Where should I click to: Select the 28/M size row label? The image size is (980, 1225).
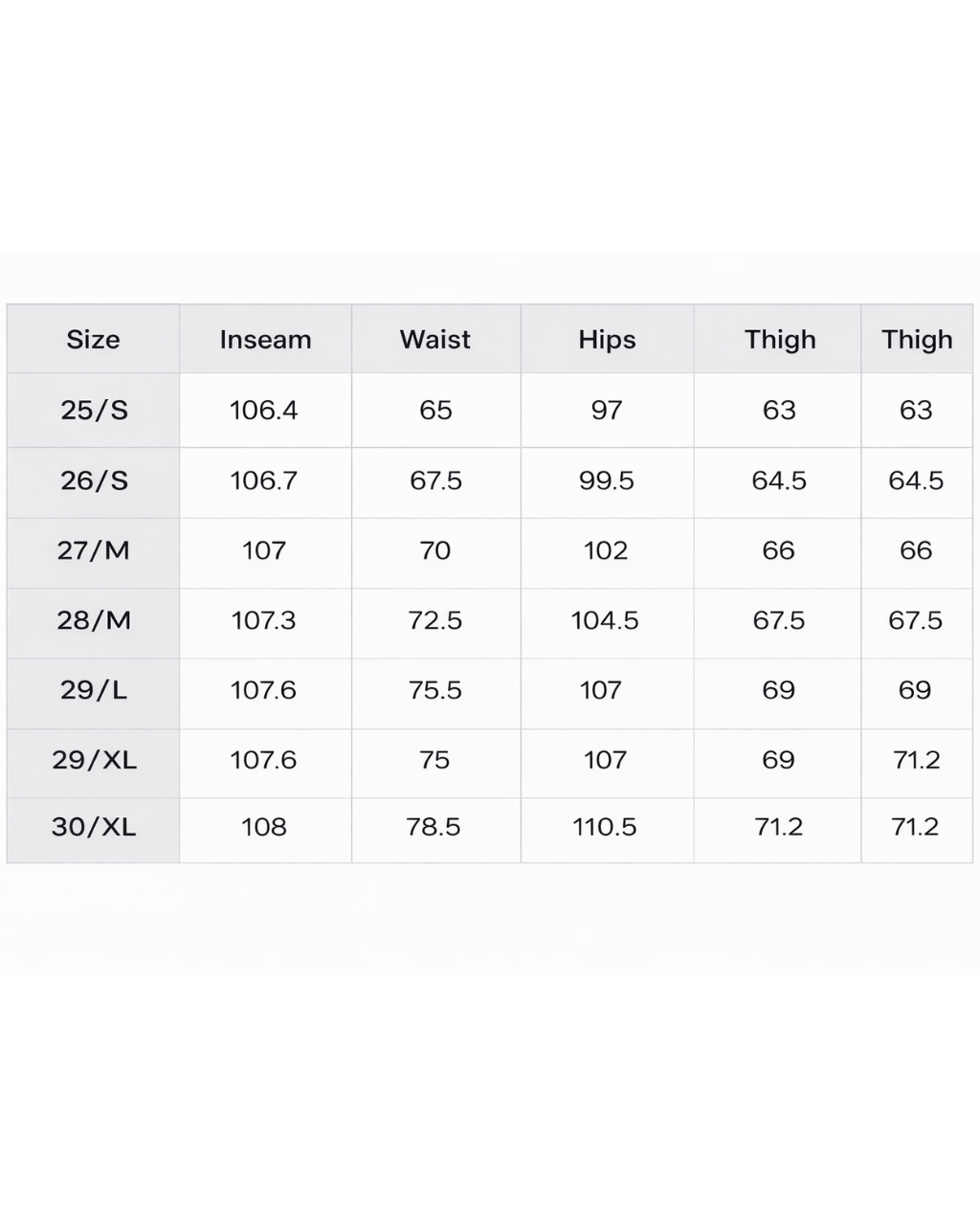pos(94,620)
